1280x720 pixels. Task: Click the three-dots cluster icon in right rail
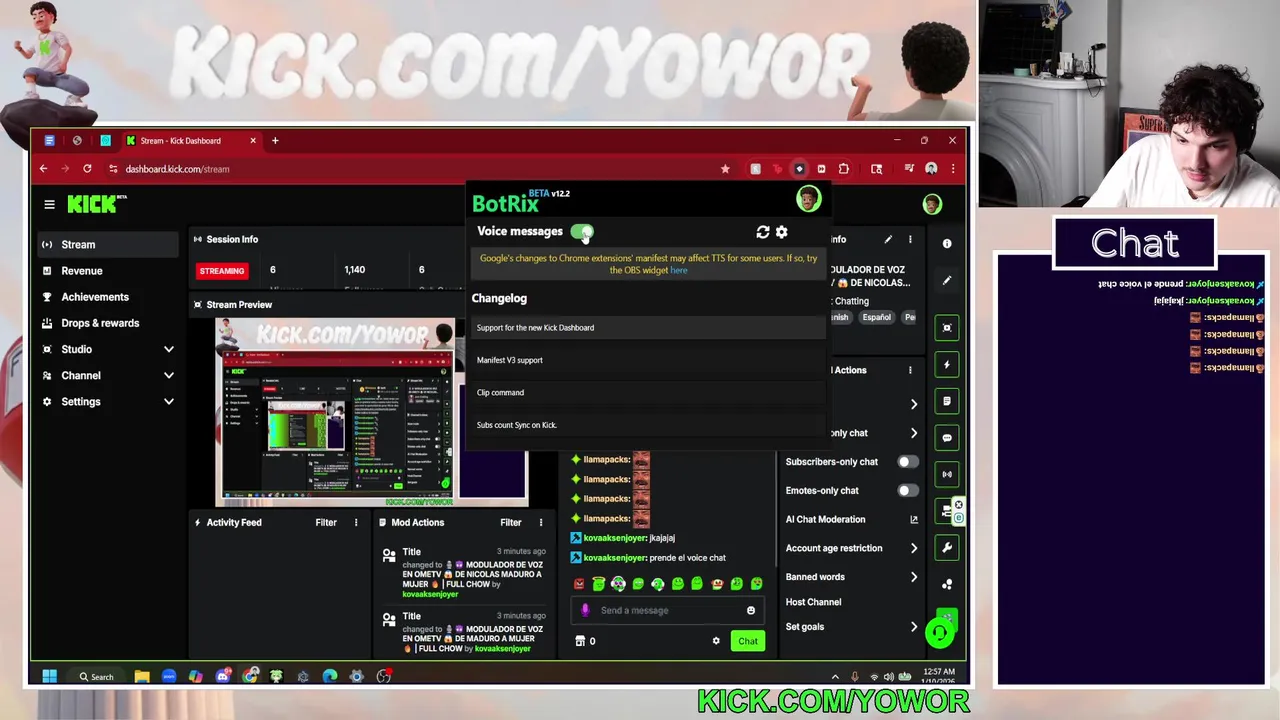tap(947, 584)
